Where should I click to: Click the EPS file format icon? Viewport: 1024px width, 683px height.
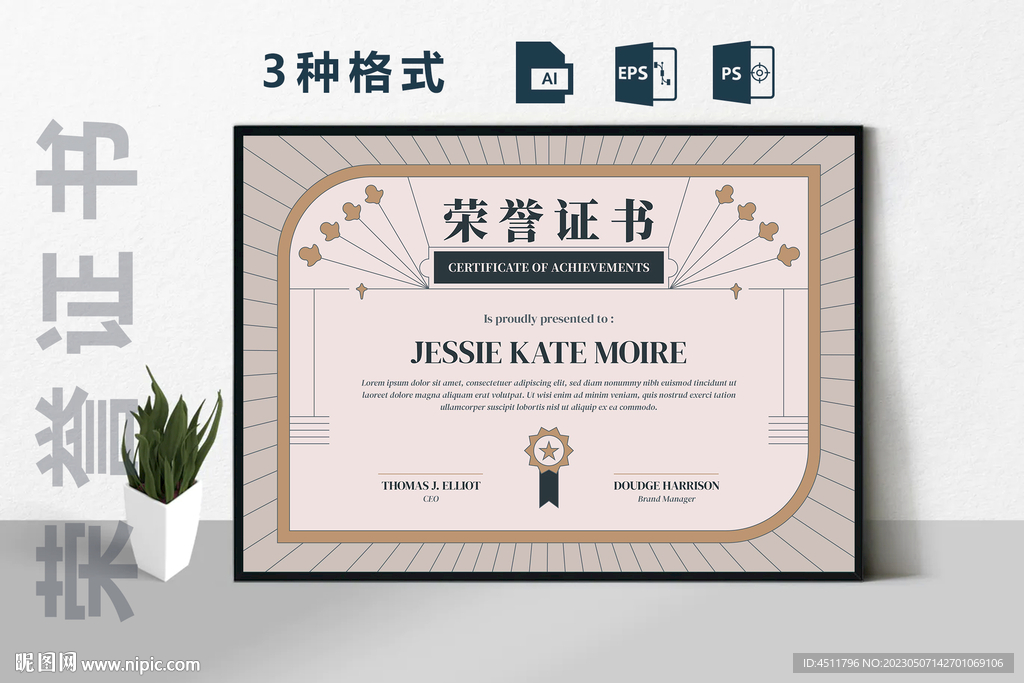click(646, 72)
